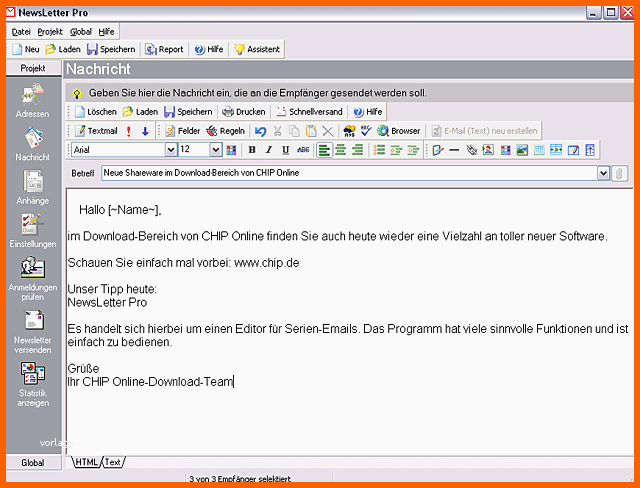Open the Projekt menu
Image resolution: width=640 pixels, height=488 pixels.
click(50, 32)
